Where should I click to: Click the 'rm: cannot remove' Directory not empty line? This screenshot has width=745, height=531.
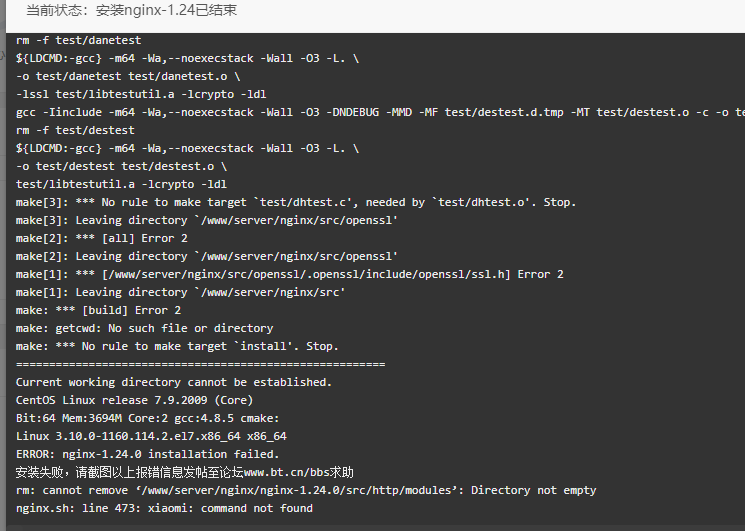(x=306, y=491)
